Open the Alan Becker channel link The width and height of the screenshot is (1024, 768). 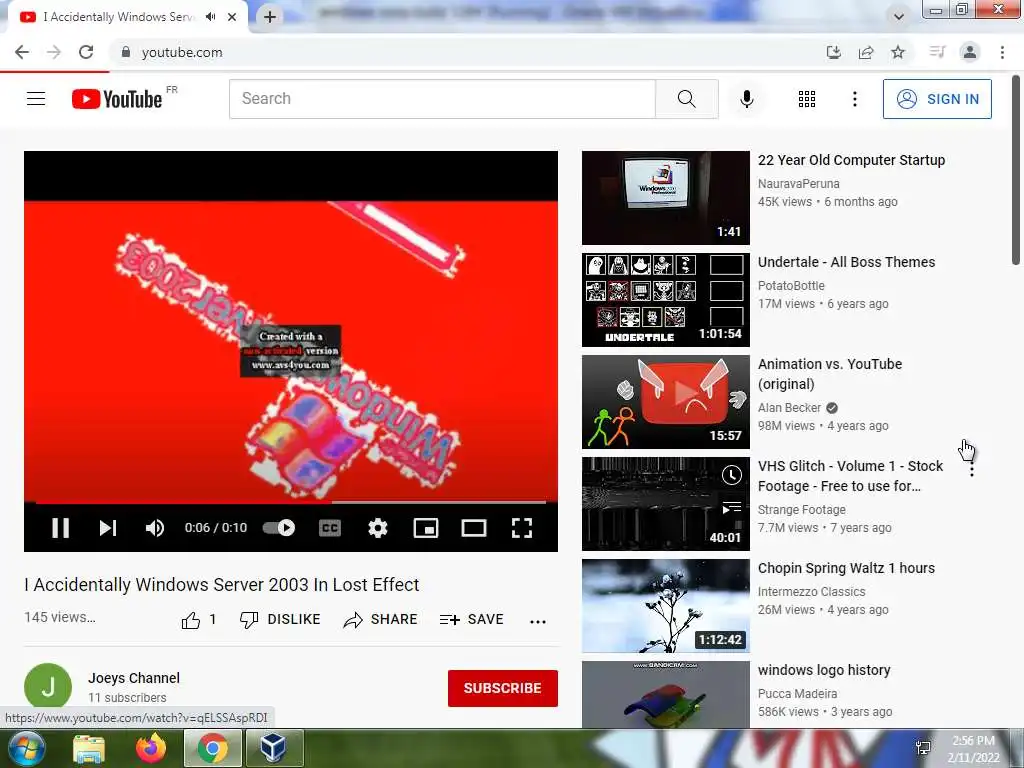coord(789,408)
